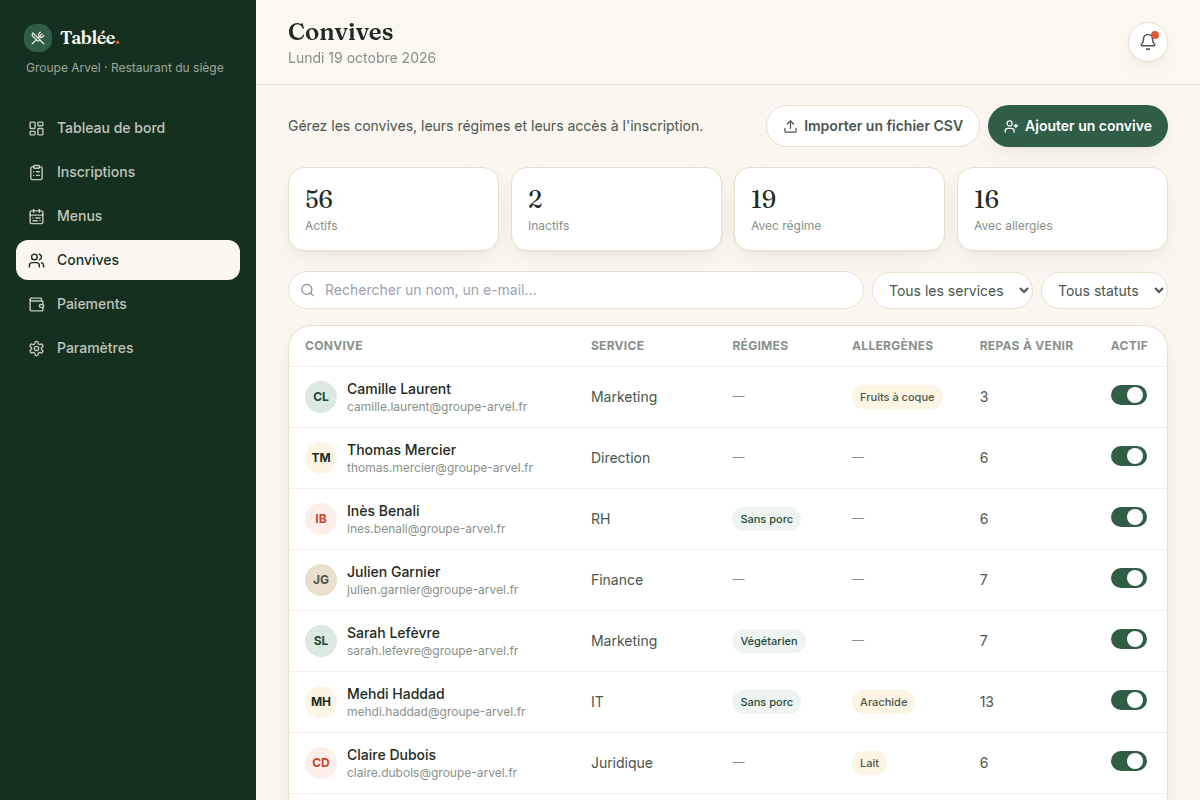Screen dimensions: 1200x800
Task: Click Inès Benali's IB avatar
Action: coord(321,519)
